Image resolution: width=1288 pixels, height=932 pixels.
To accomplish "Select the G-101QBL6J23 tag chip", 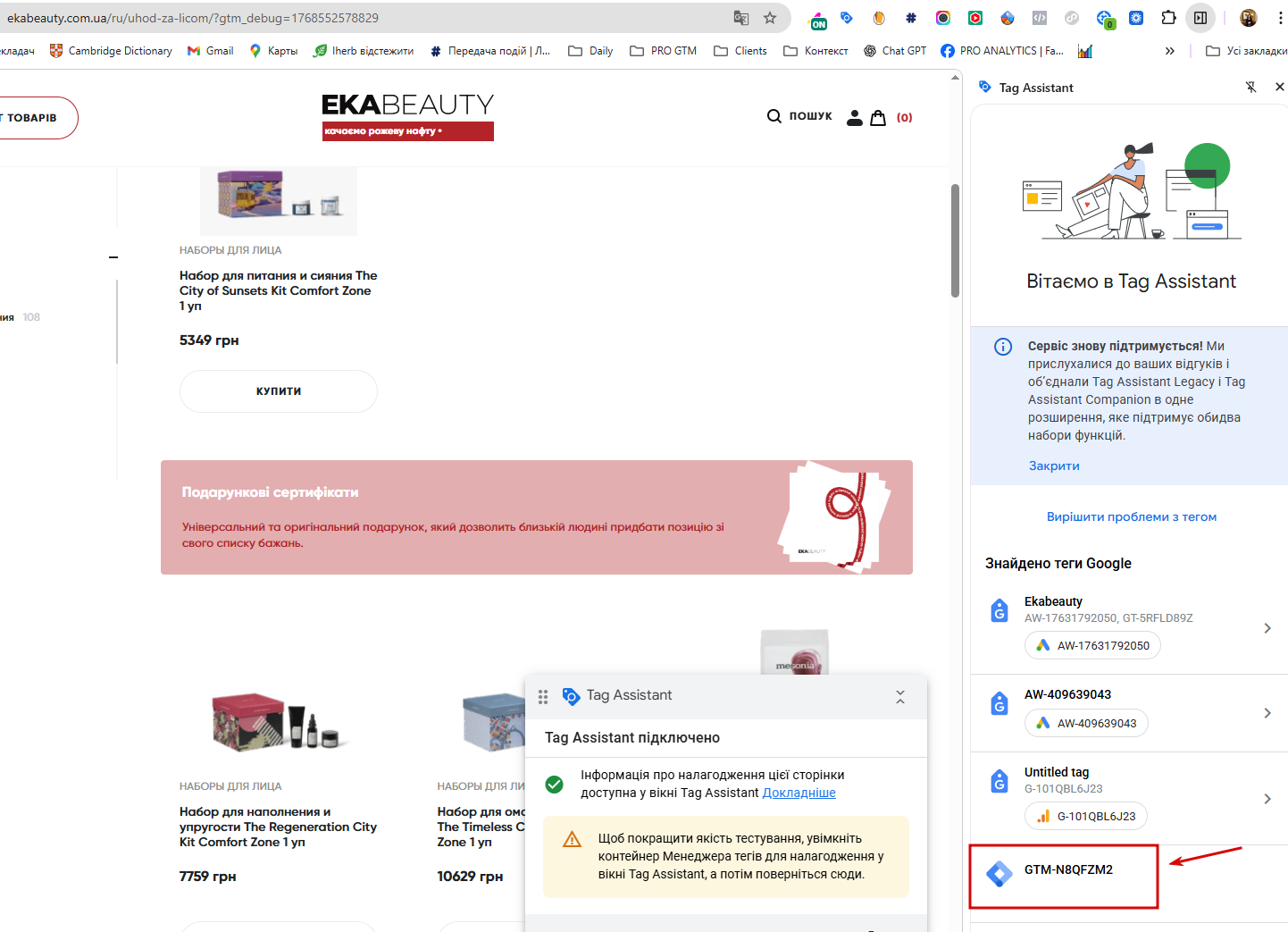I will click(x=1086, y=816).
